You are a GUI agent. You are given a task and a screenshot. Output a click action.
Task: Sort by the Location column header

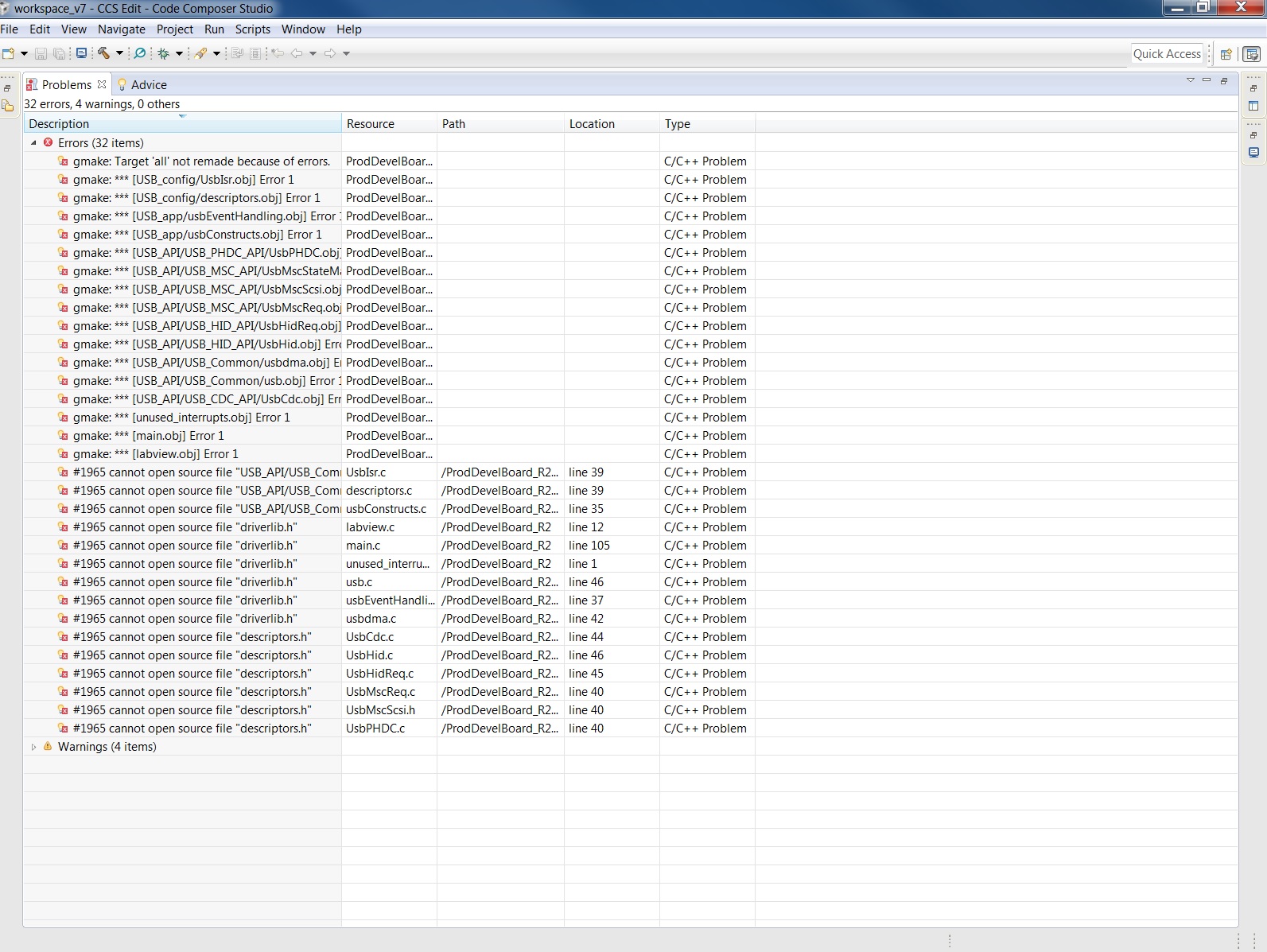[612, 124]
